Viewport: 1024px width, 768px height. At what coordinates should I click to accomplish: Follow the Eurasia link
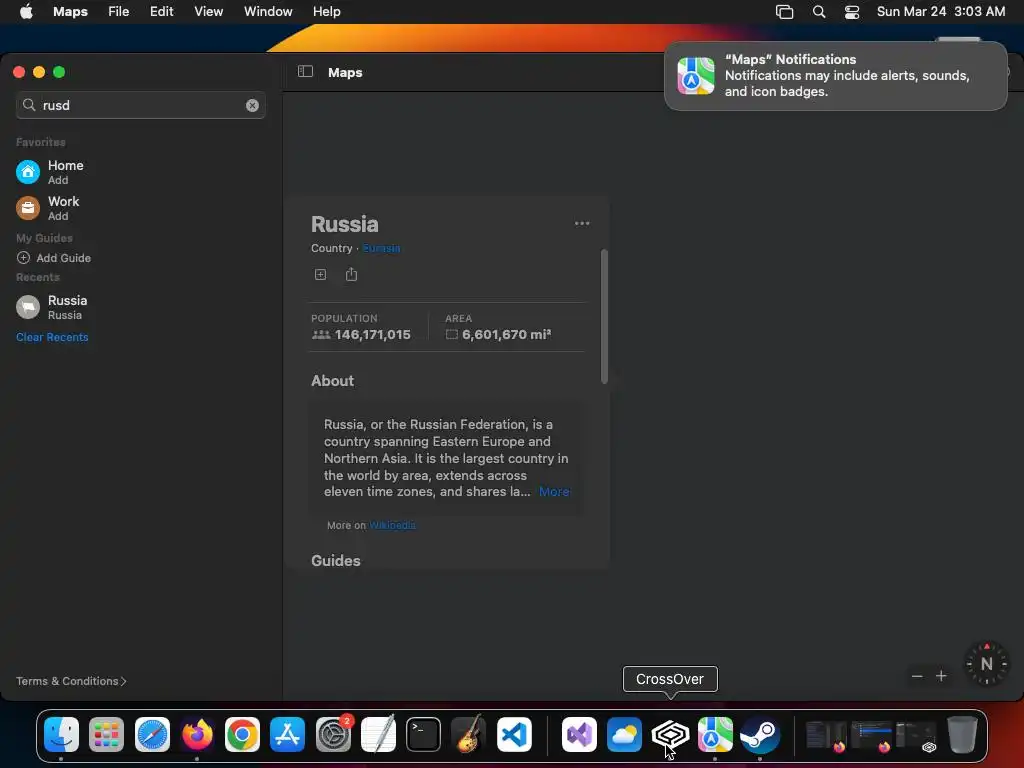381,248
